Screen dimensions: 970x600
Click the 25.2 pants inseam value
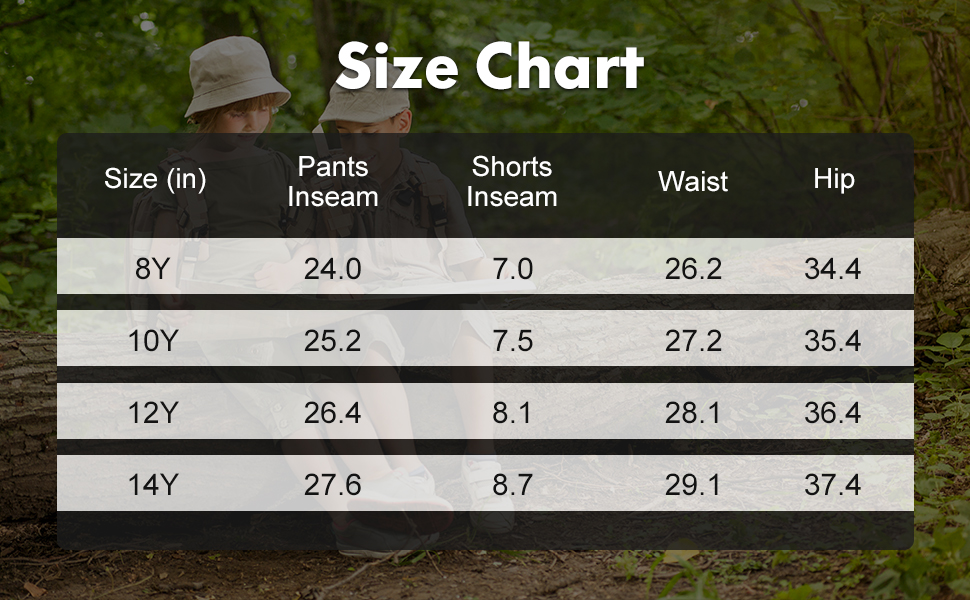click(x=333, y=341)
